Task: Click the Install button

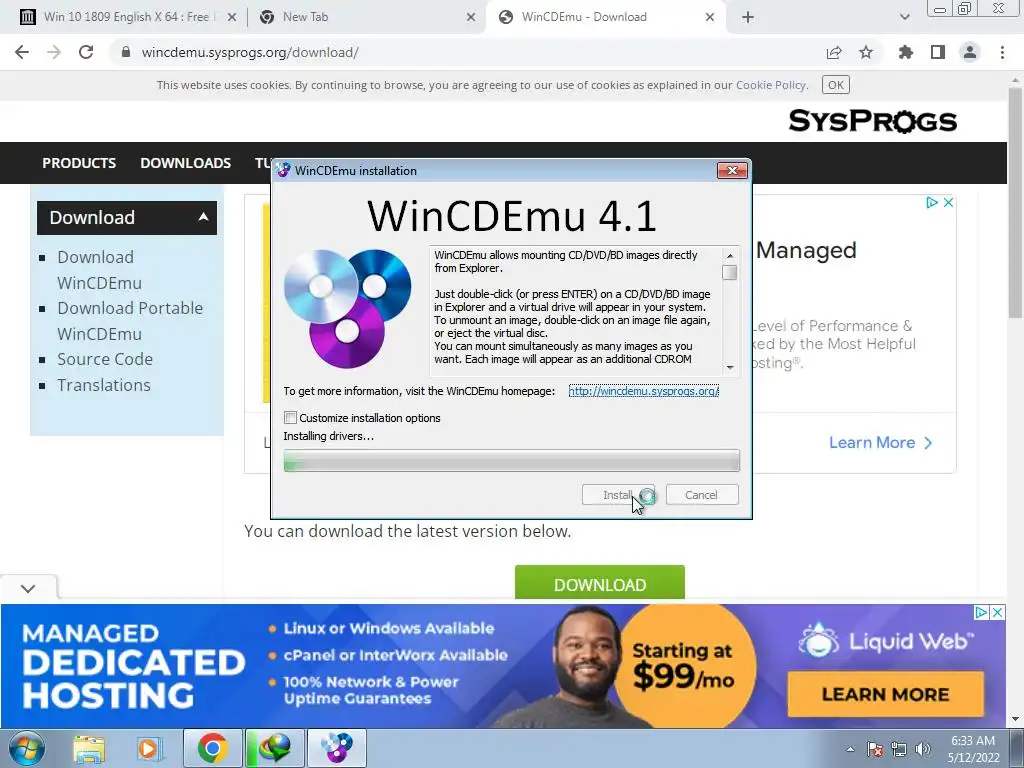Action: pyautogui.click(x=618, y=495)
